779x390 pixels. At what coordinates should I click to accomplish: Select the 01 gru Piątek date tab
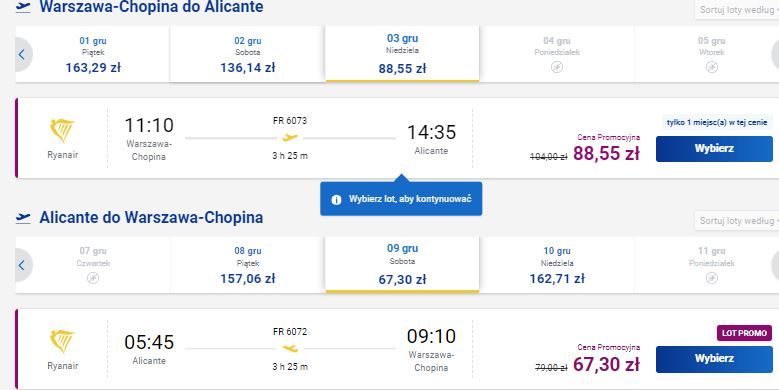point(93,54)
